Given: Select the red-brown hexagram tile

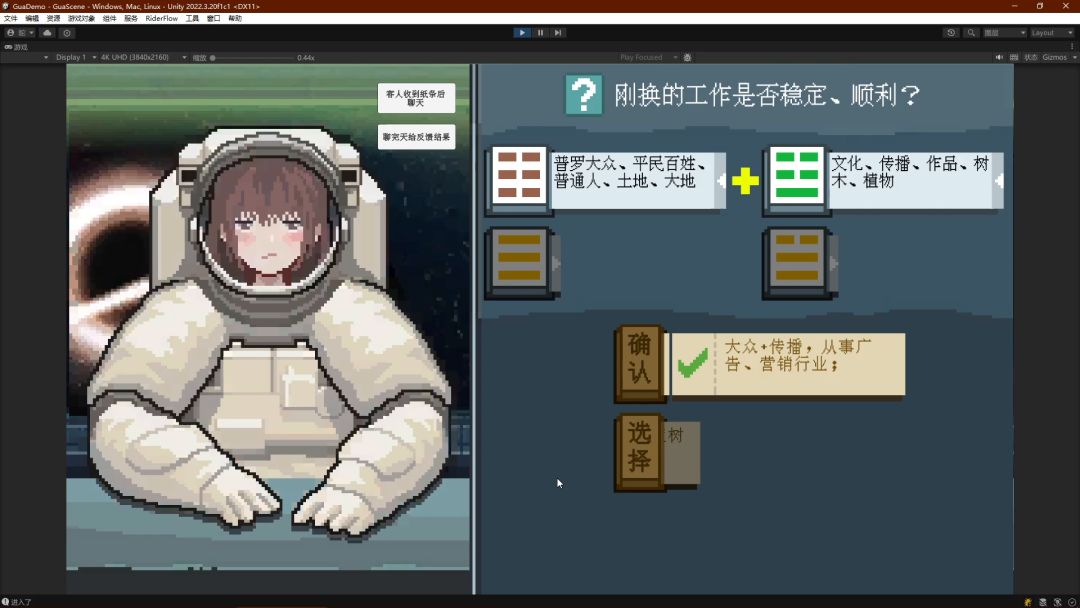Looking at the screenshot, I should point(519,176).
